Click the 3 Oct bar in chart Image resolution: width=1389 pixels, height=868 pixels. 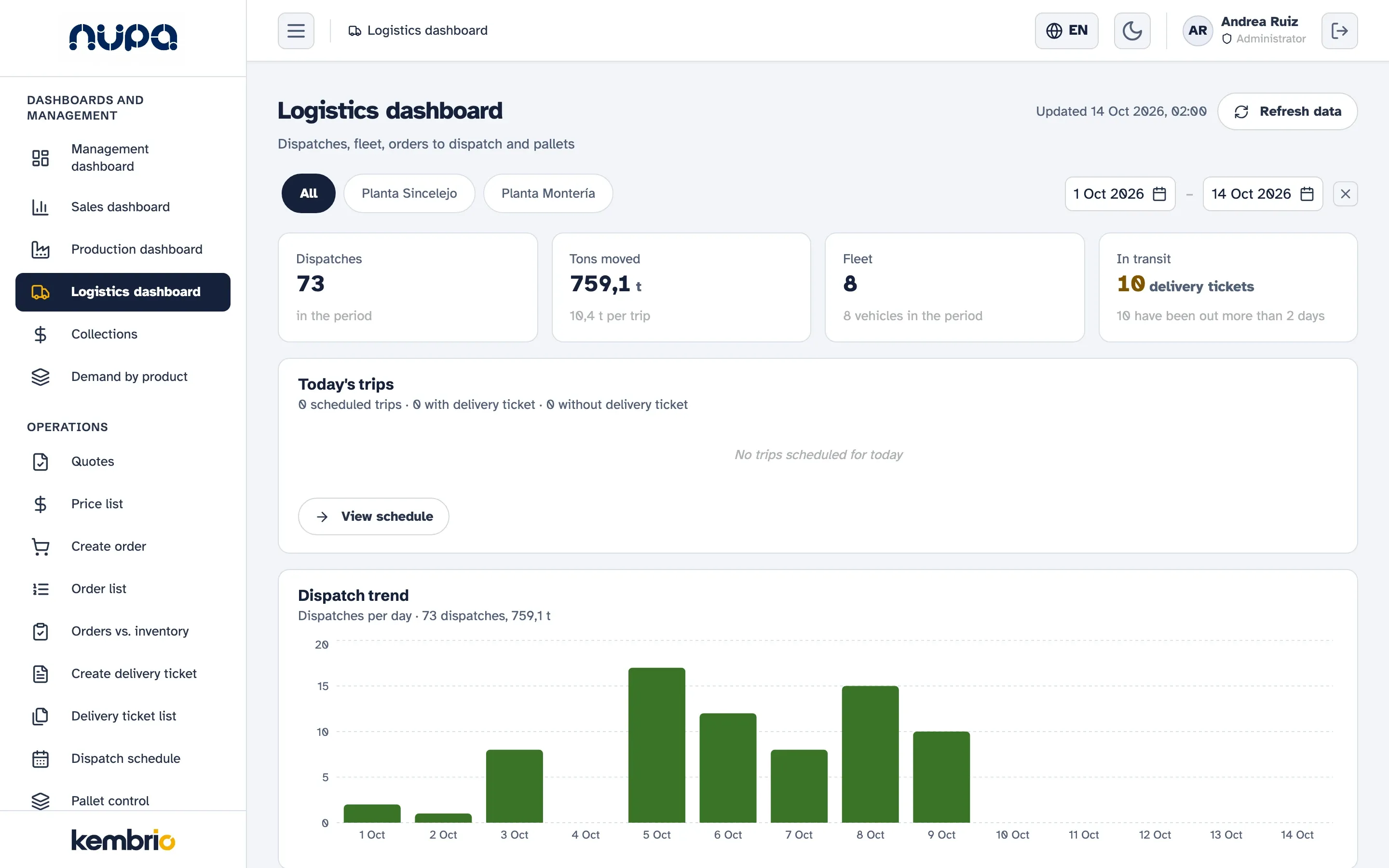[514, 786]
